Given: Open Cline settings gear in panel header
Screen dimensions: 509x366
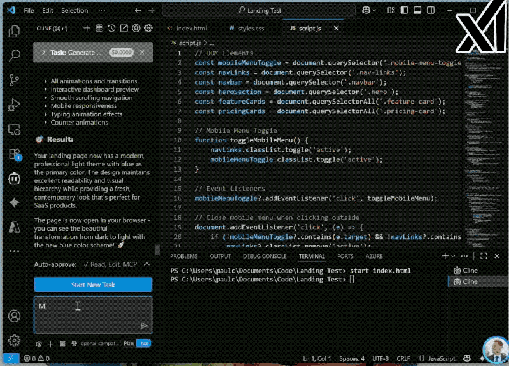Looking at the screenshot, I should [x=148, y=28].
